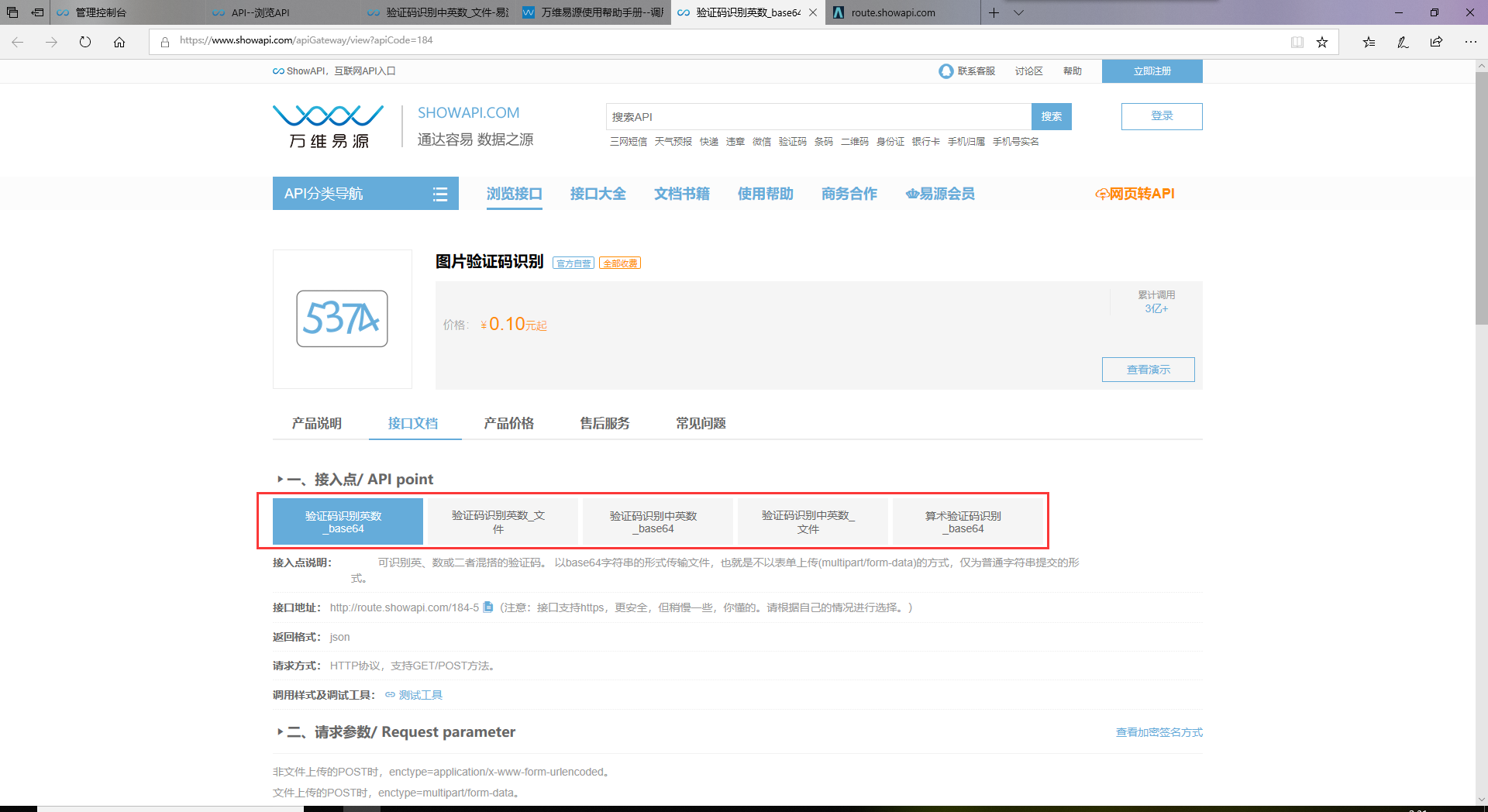The height and width of the screenshot is (812, 1488).
Task: Expand the API分类导航 menu
Action: 366,194
